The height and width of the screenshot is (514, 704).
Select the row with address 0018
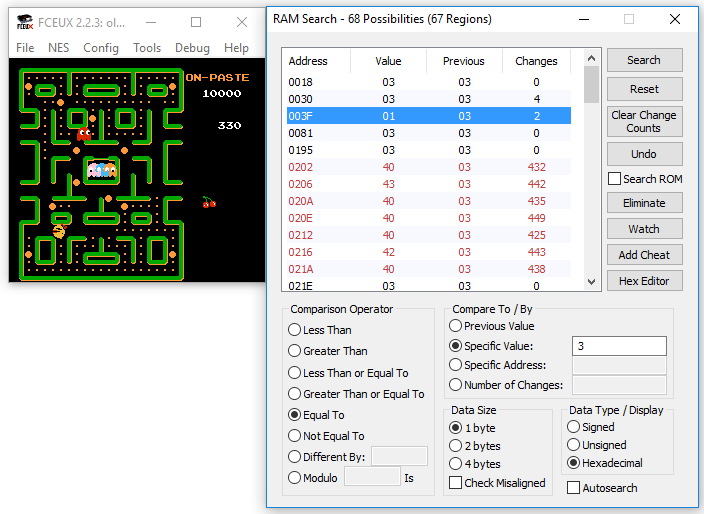click(429, 82)
